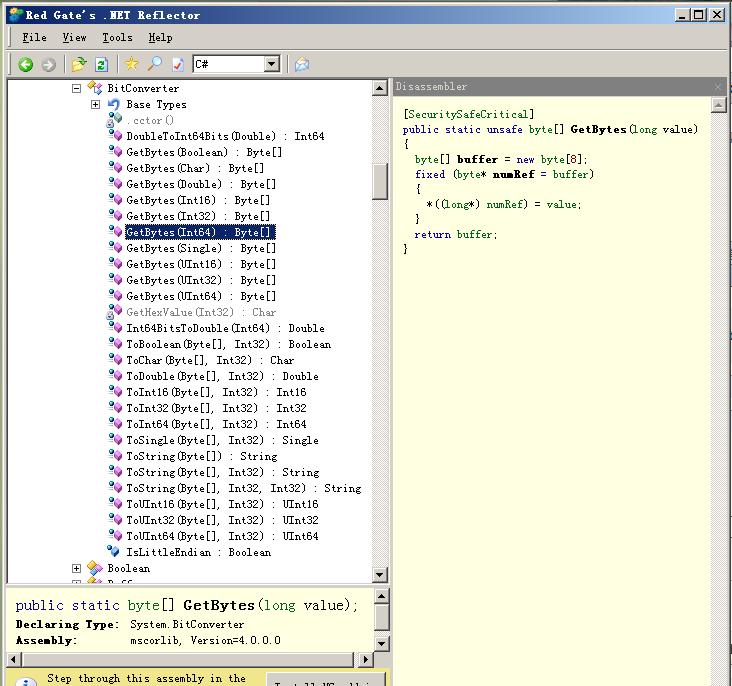This screenshot has height=686, width=732.
Task: Select GetBytes(UInt64) method
Action: (x=201, y=296)
